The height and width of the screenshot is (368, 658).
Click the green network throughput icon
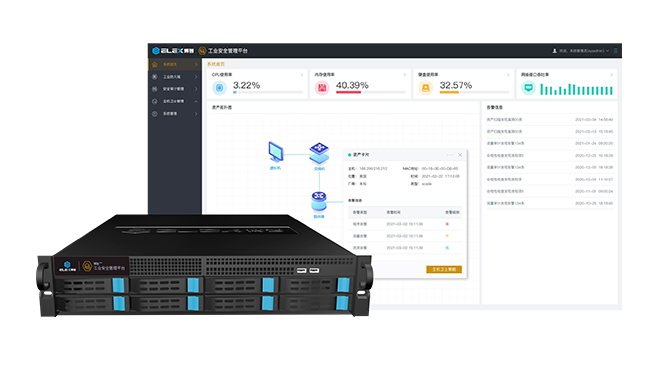[x=528, y=88]
